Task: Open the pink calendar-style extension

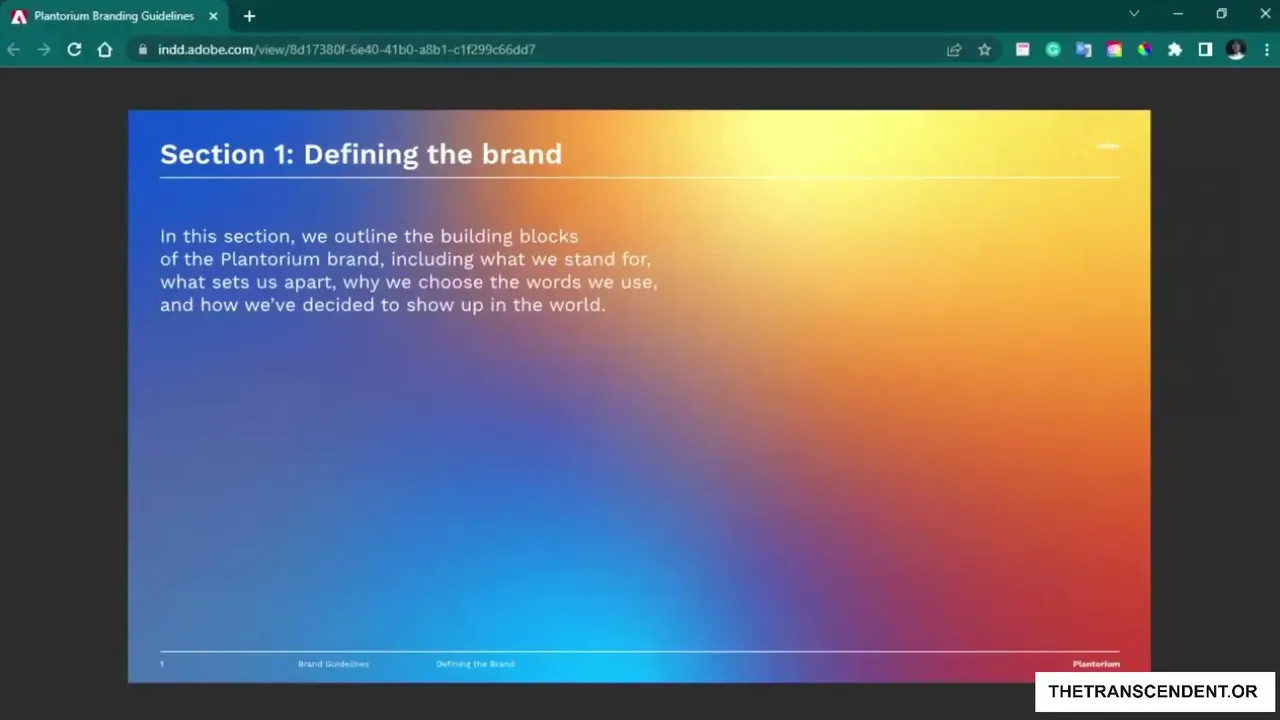Action: click(x=1022, y=49)
